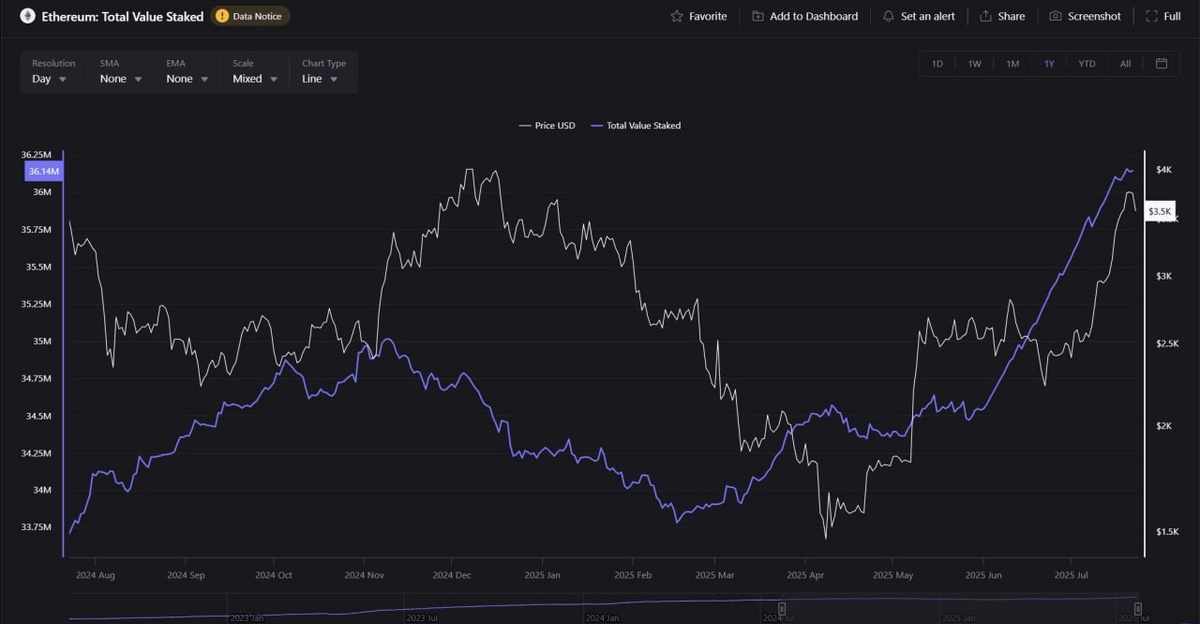This screenshot has height=624, width=1200.
Task: Expand the SMA dropdown
Action: pos(120,79)
